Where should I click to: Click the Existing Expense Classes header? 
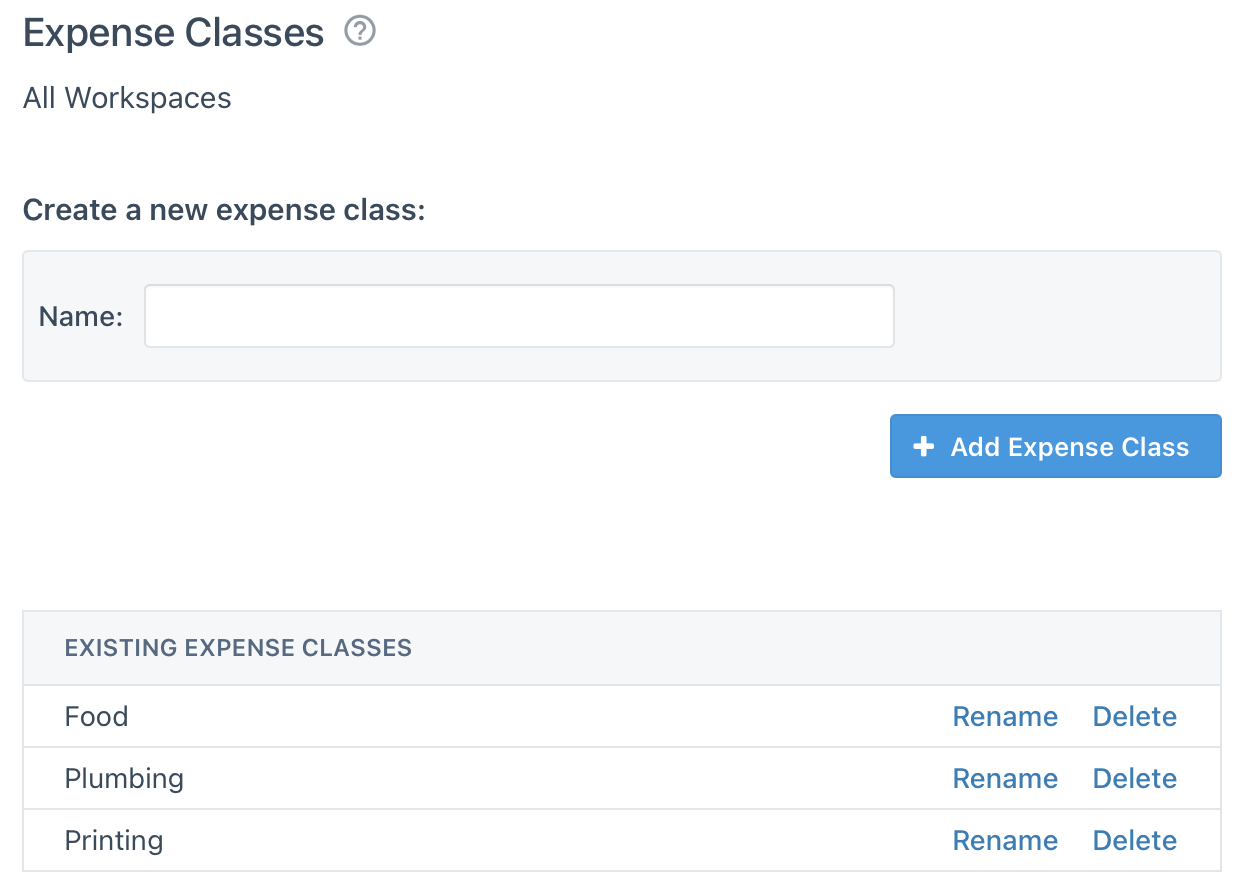coord(238,648)
